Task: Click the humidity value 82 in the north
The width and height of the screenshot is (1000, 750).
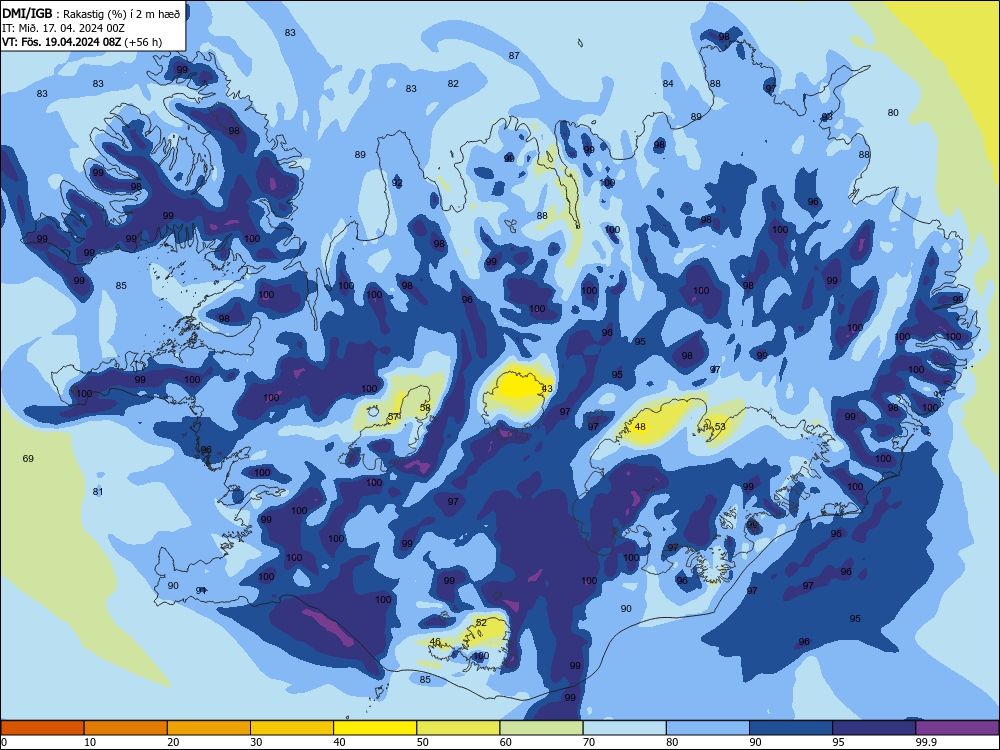Action: (x=453, y=84)
